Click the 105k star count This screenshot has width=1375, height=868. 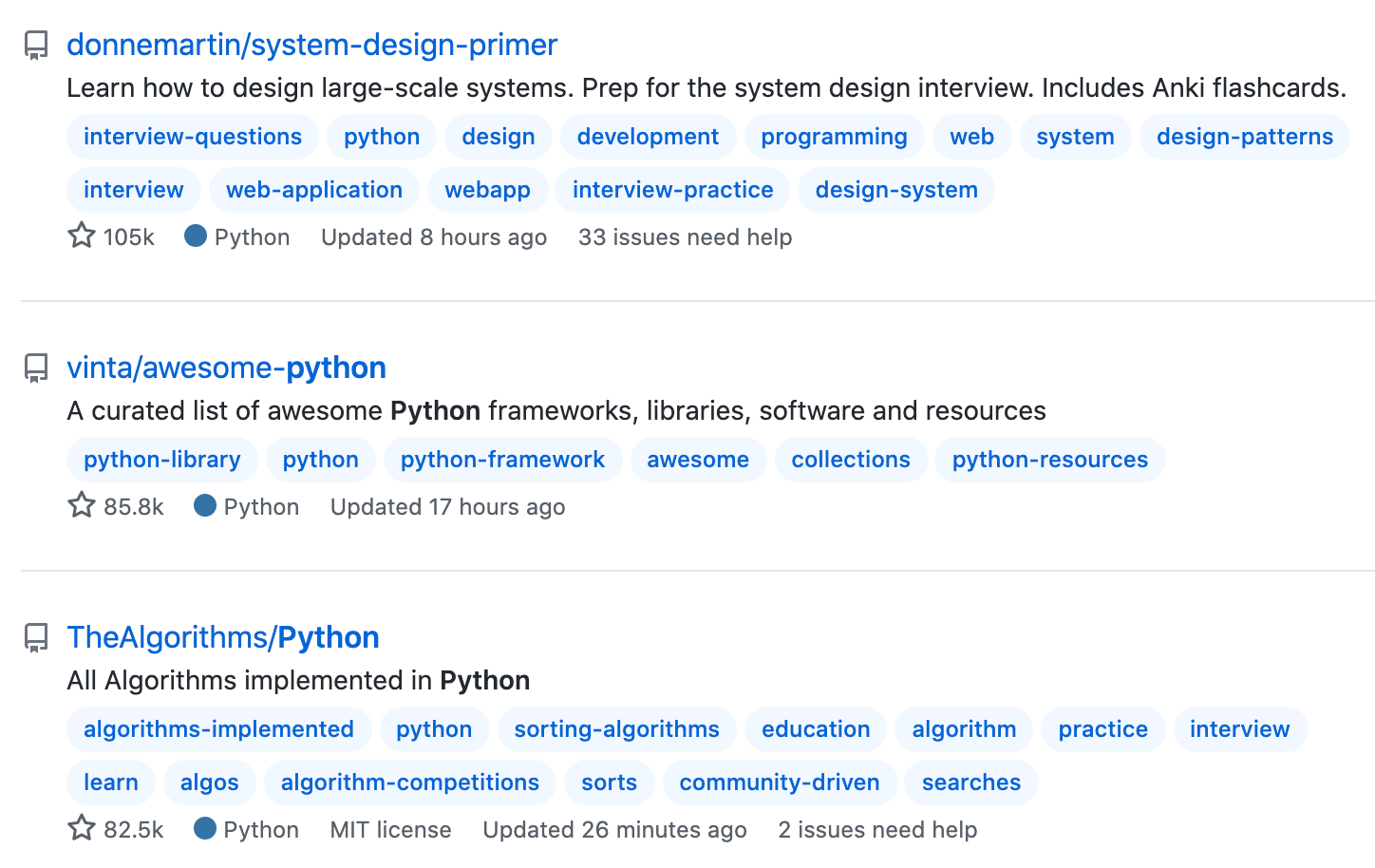pyautogui.click(x=128, y=236)
